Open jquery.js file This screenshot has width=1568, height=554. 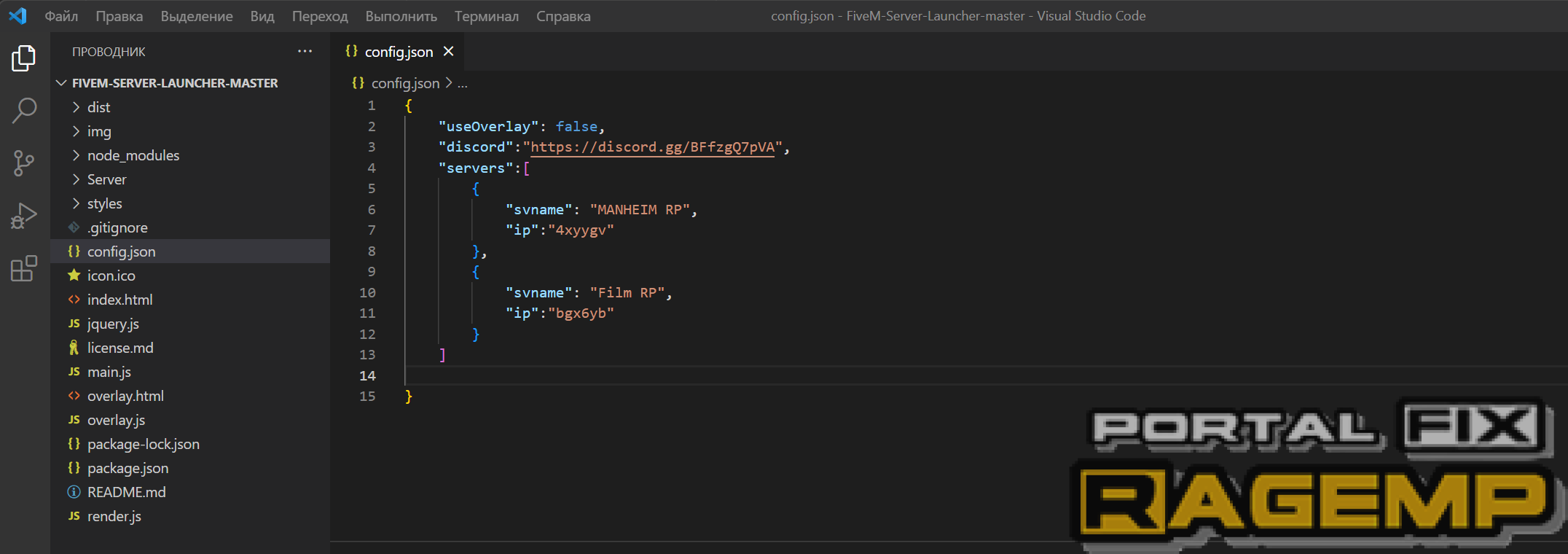[x=113, y=324]
